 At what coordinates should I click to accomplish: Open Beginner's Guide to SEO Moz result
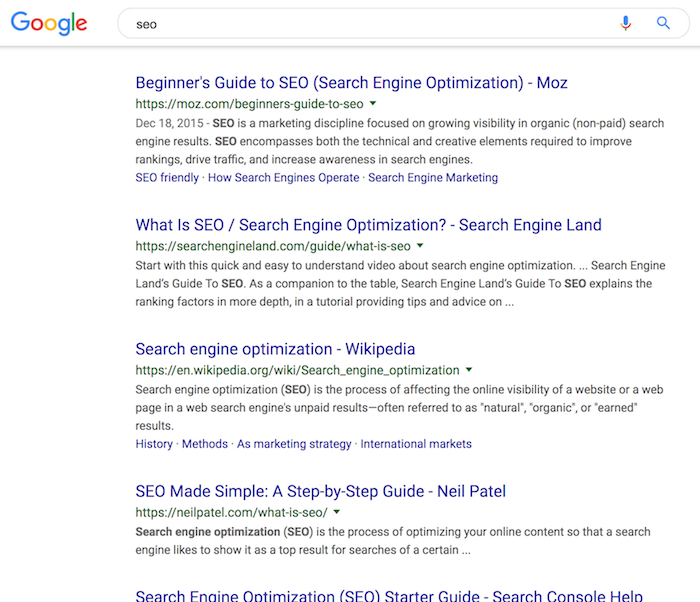351,82
